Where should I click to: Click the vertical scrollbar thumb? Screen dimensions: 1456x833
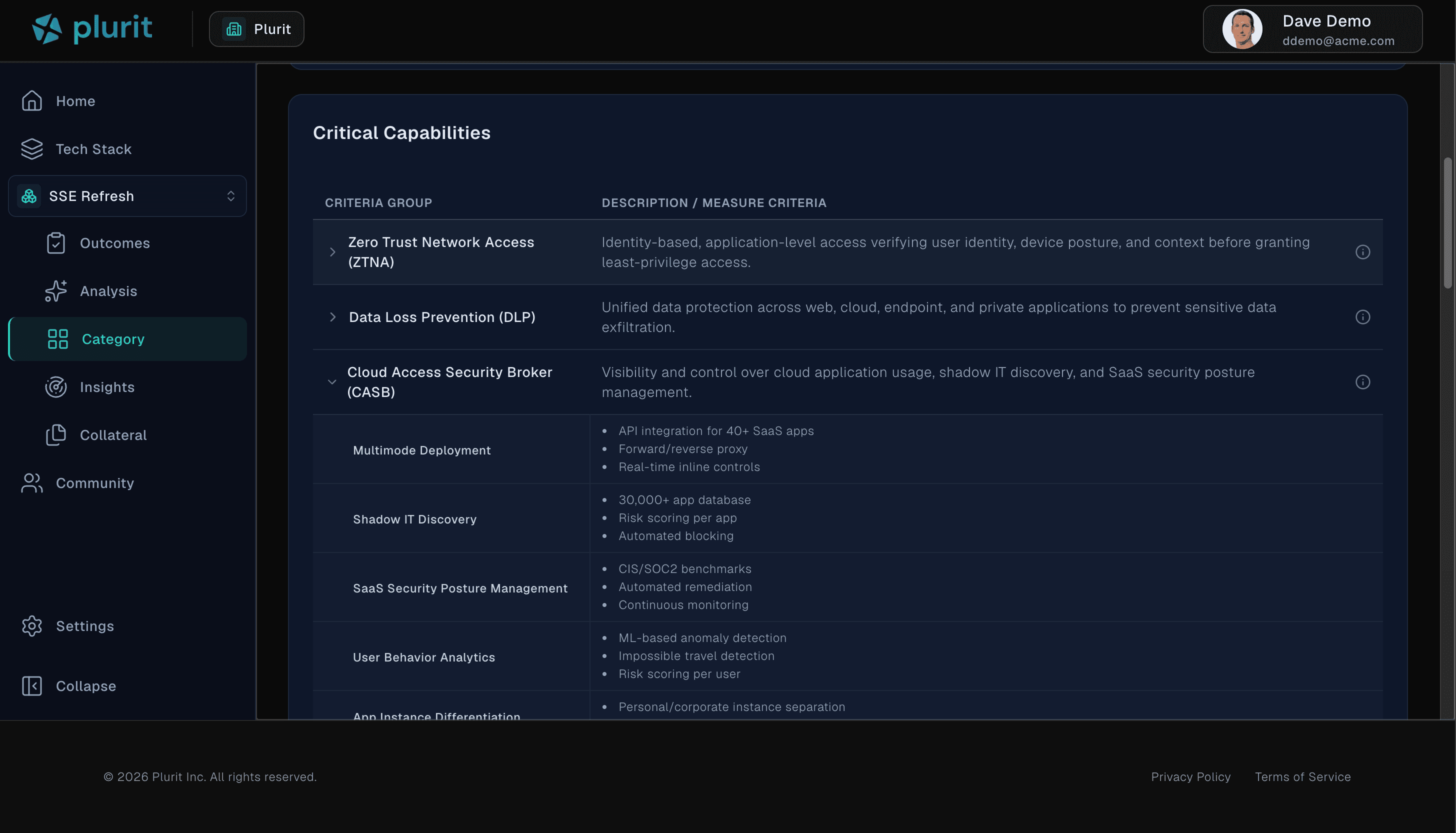(x=1447, y=223)
